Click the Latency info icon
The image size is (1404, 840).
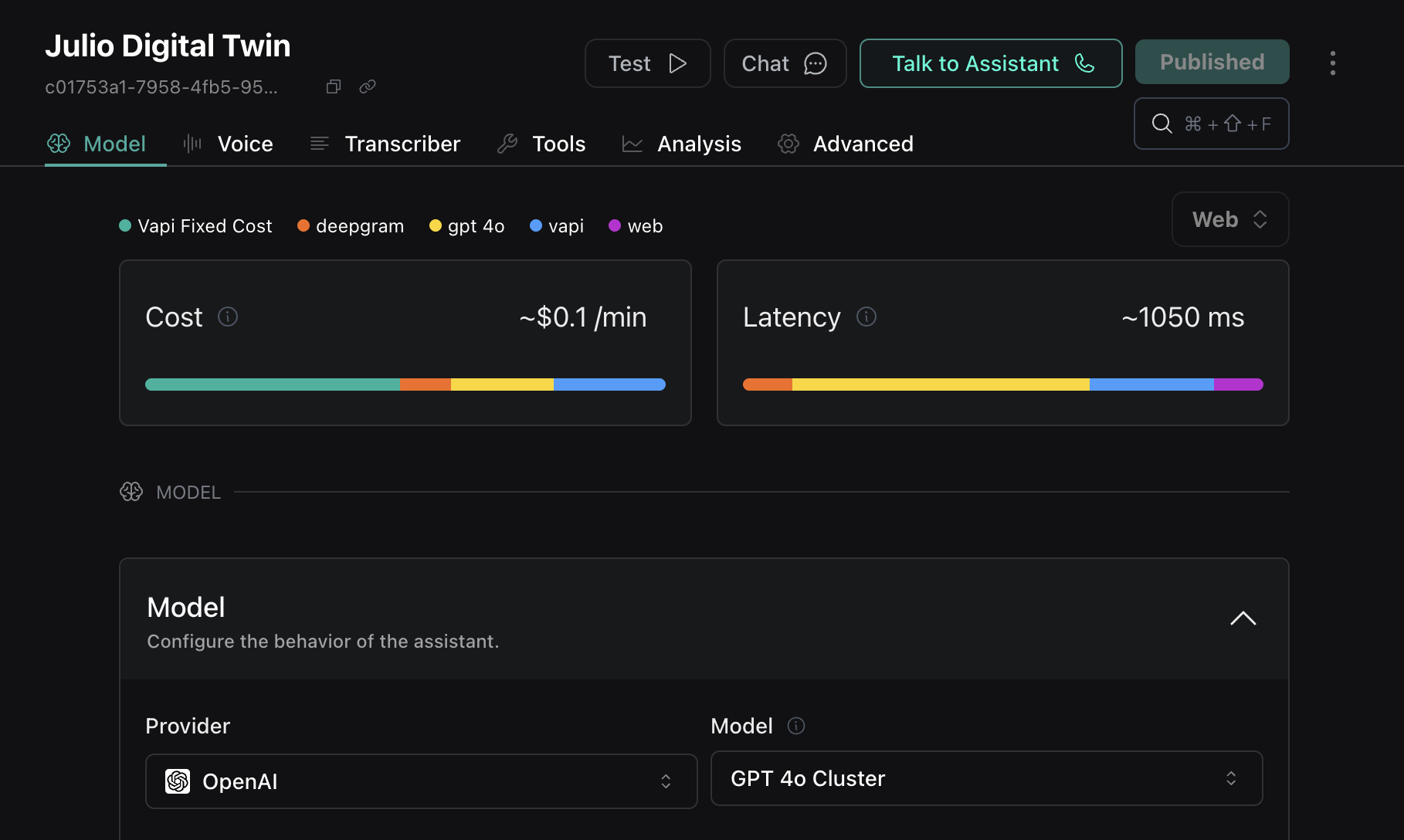866,317
